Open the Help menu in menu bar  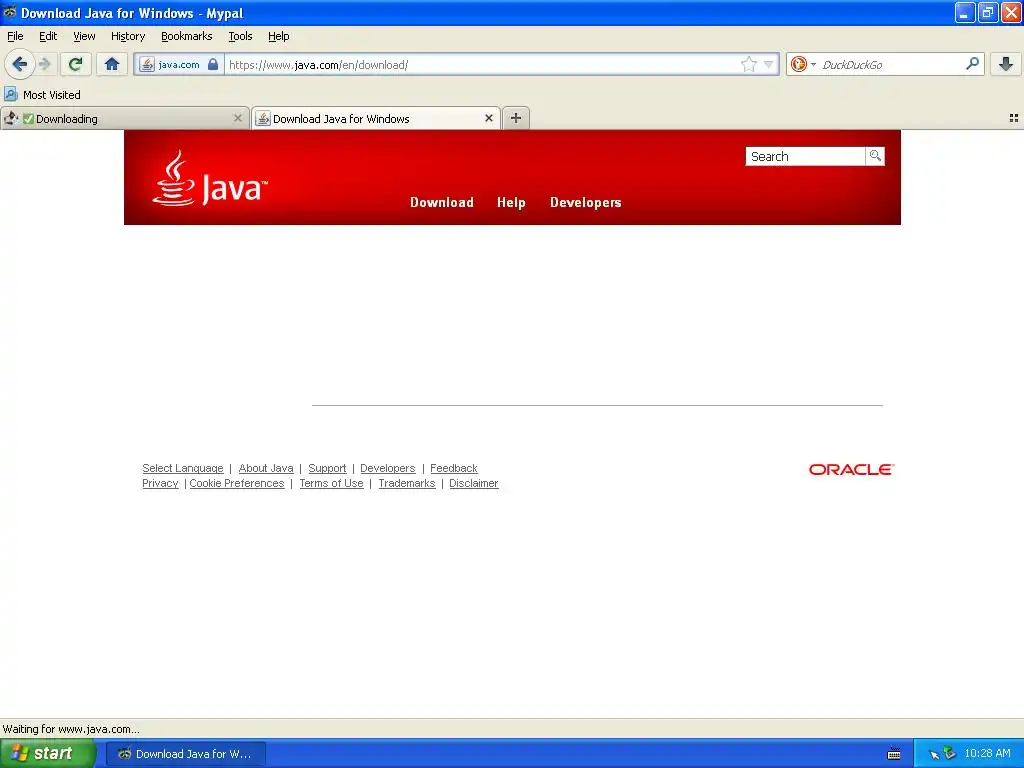pos(279,36)
